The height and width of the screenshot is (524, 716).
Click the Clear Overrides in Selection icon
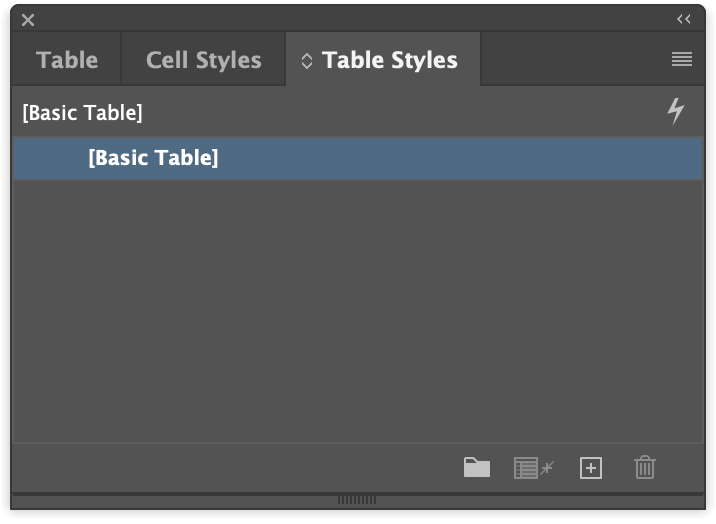tap(533, 468)
